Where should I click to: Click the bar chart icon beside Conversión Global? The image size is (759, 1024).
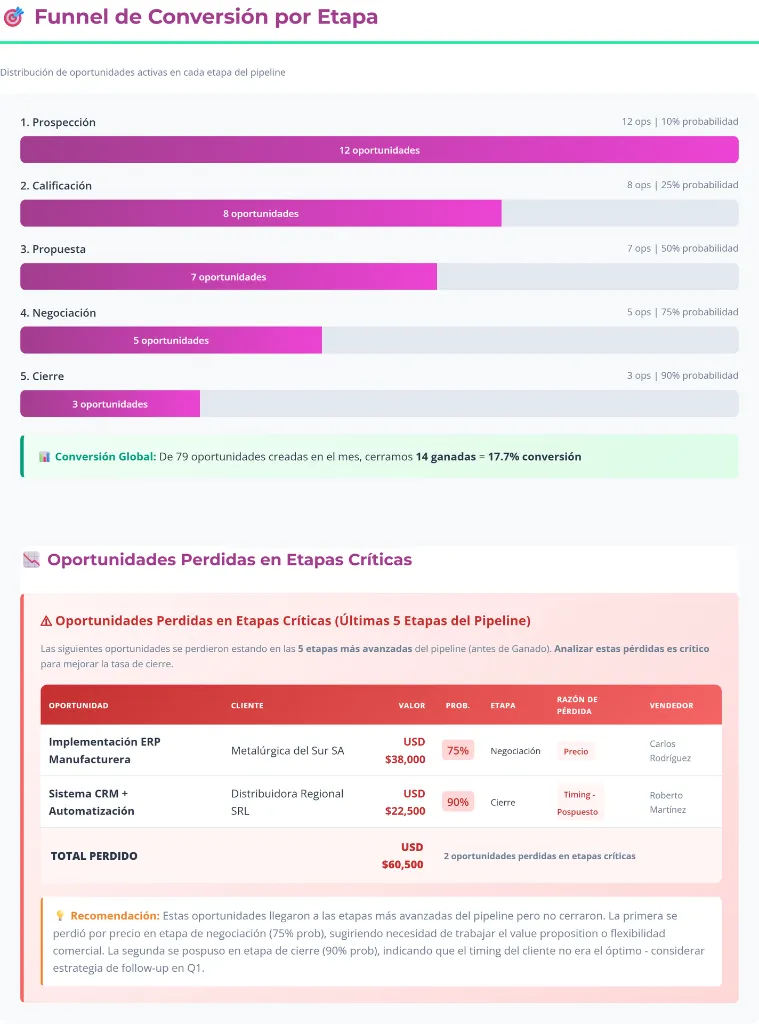tap(44, 457)
